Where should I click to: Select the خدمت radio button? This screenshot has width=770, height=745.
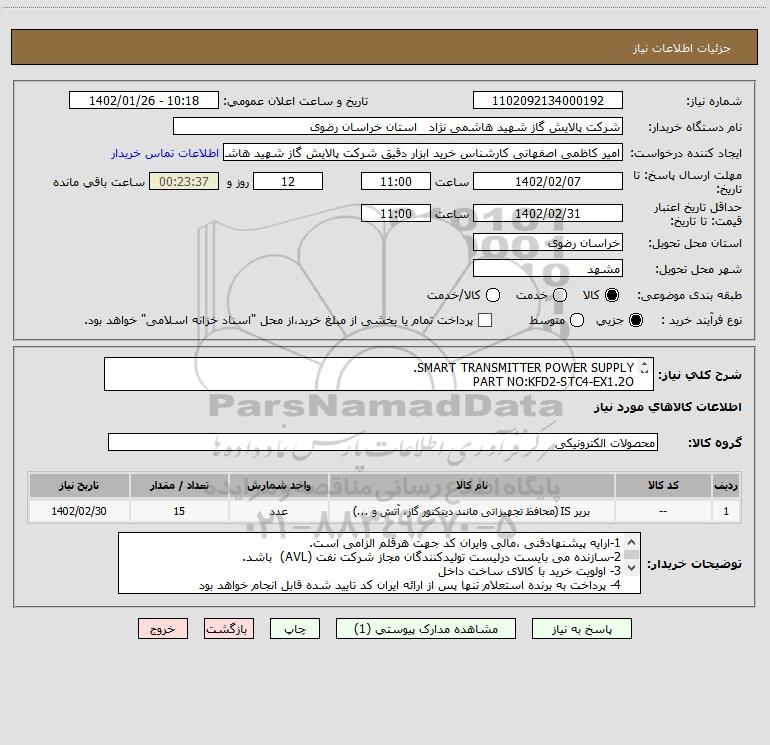[560, 295]
